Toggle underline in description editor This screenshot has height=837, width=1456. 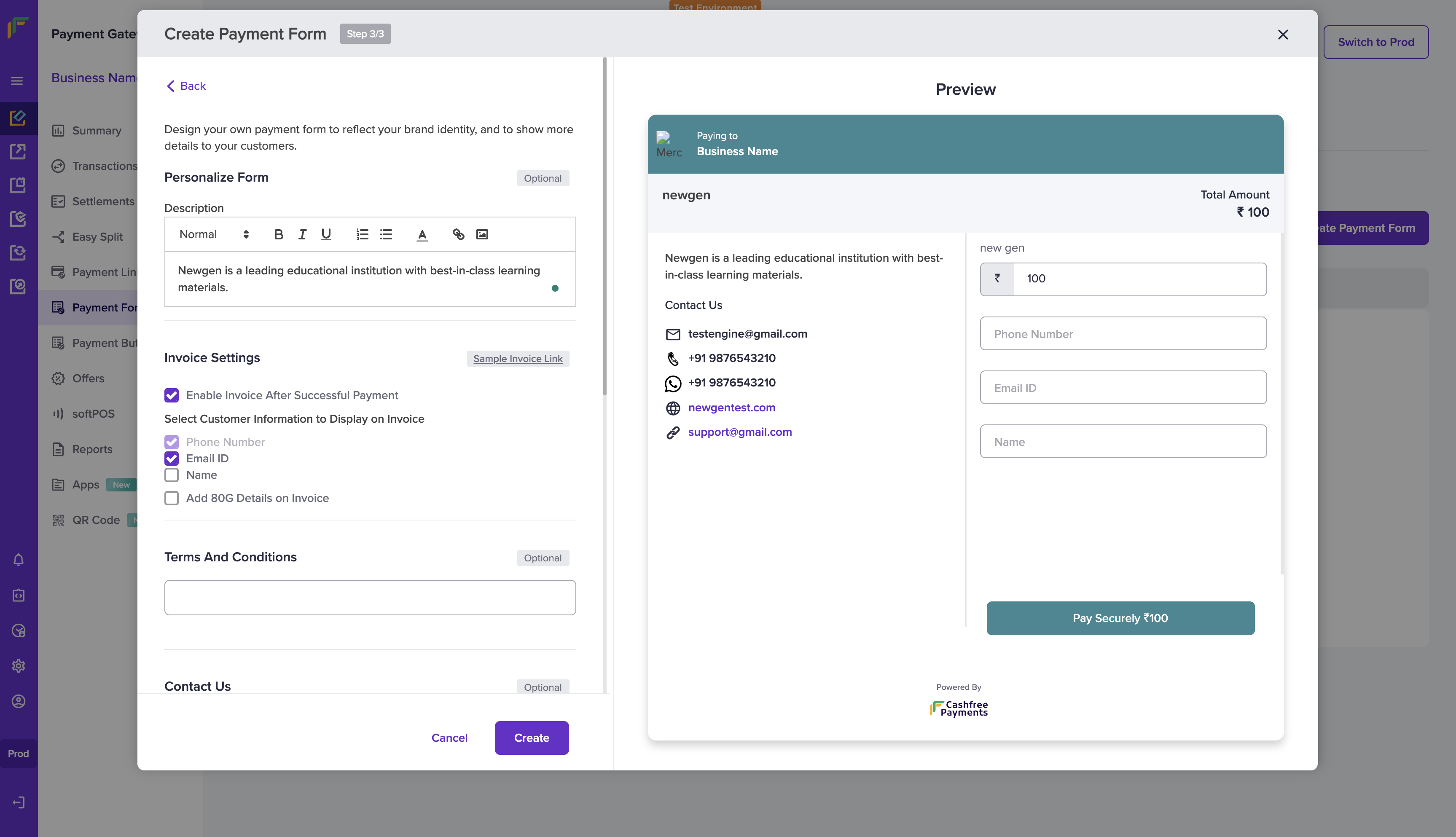[326, 235]
